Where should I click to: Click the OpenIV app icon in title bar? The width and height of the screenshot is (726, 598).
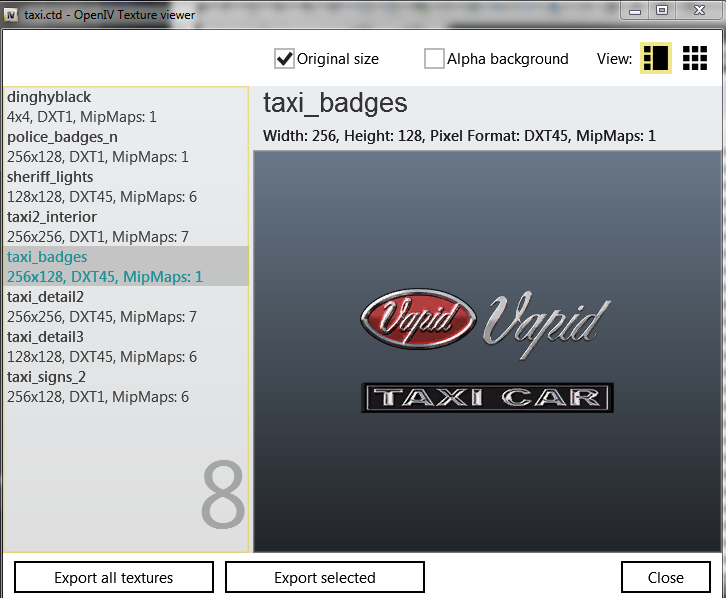[11, 15]
